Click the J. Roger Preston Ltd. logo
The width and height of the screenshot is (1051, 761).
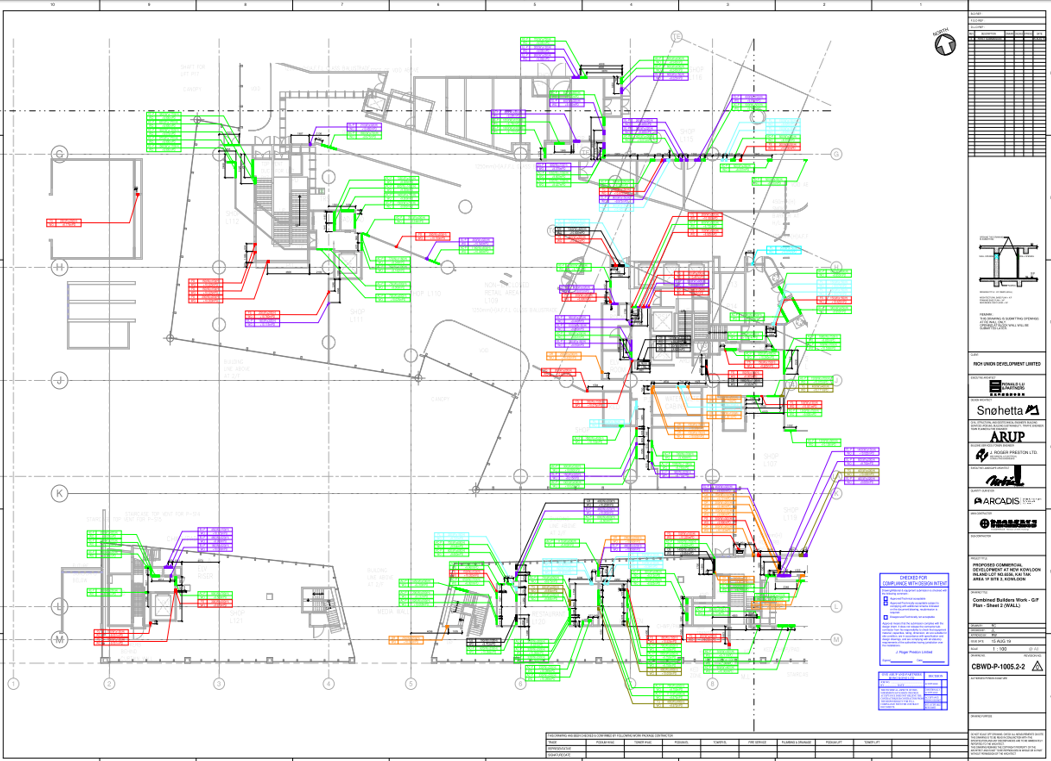tap(1007, 456)
